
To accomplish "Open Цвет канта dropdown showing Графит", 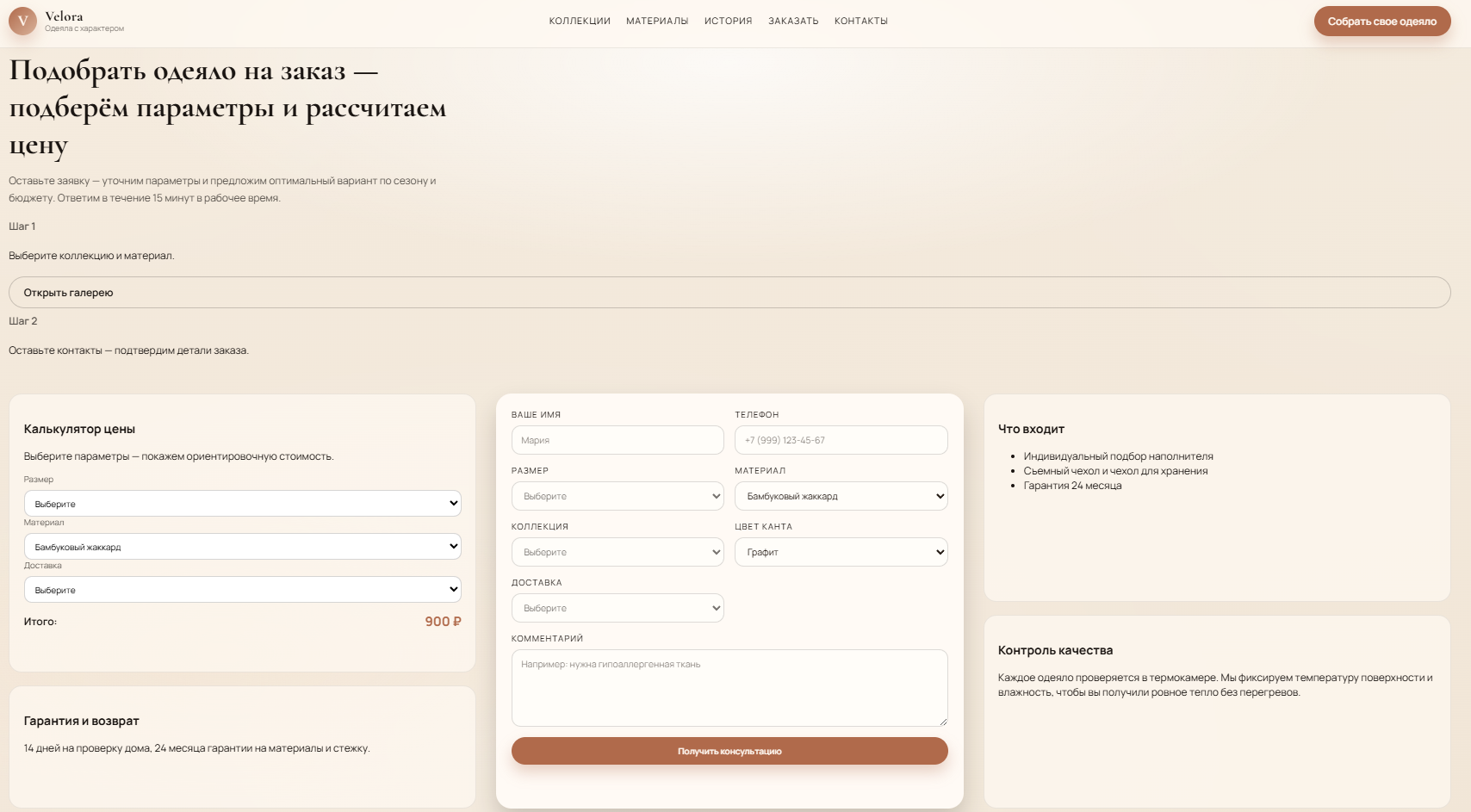I will (841, 552).
